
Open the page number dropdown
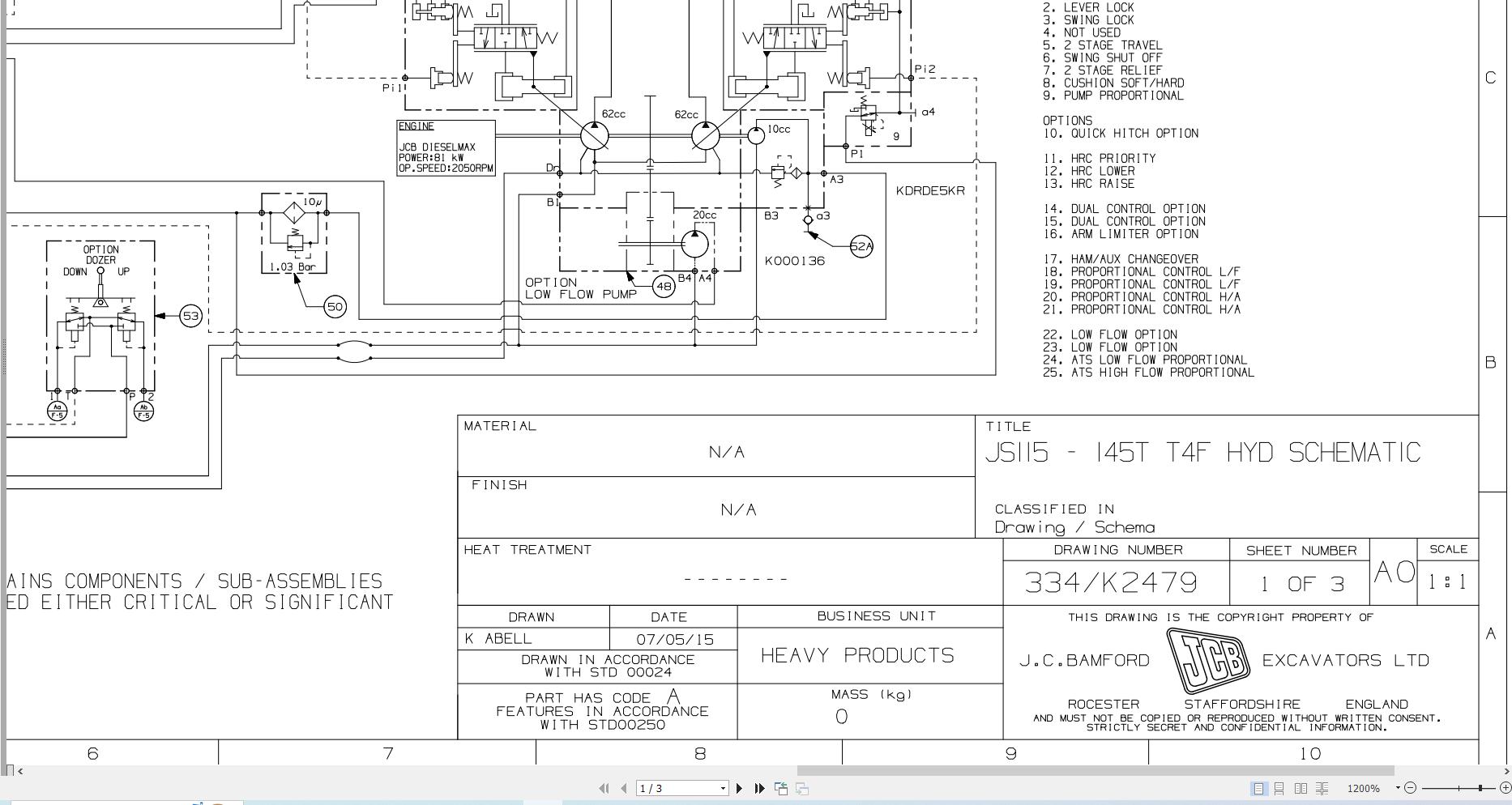point(724,787)
